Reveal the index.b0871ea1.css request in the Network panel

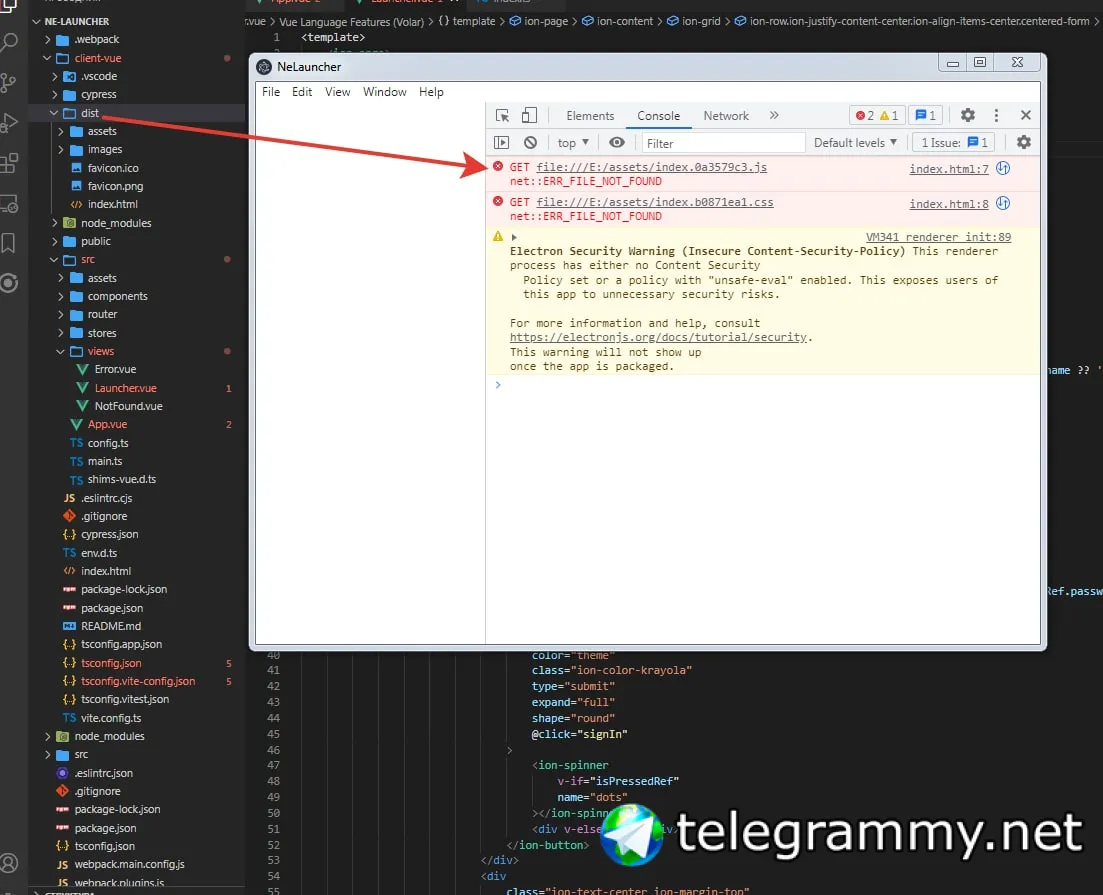coord(1003,203)
